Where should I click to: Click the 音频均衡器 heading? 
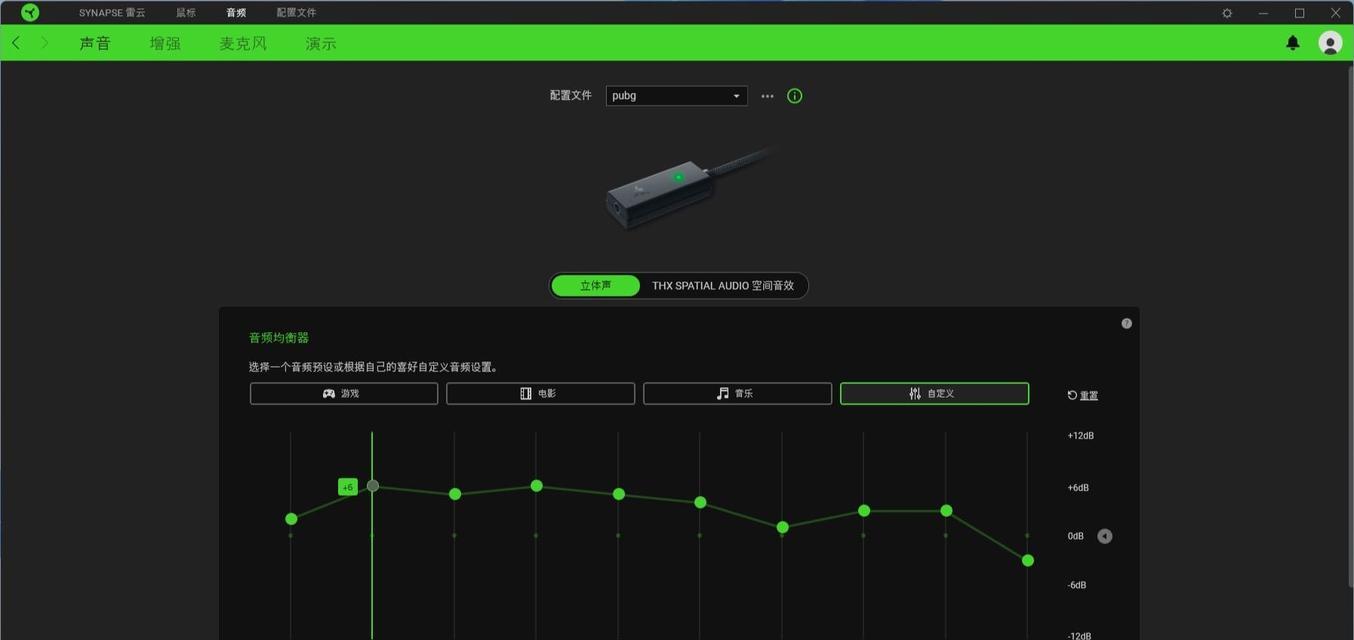point(279,338)
